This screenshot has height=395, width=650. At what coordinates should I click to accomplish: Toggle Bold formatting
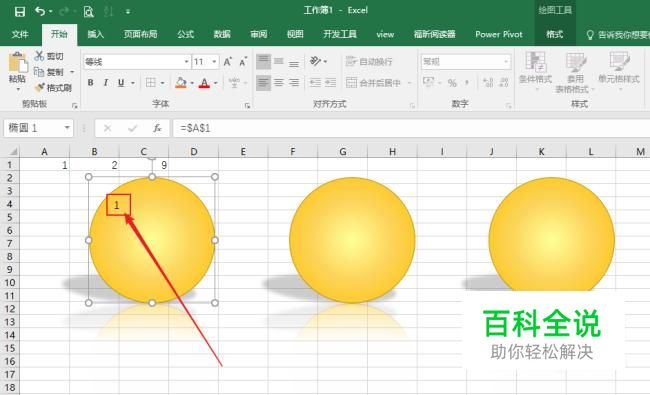tap(90, 82)
